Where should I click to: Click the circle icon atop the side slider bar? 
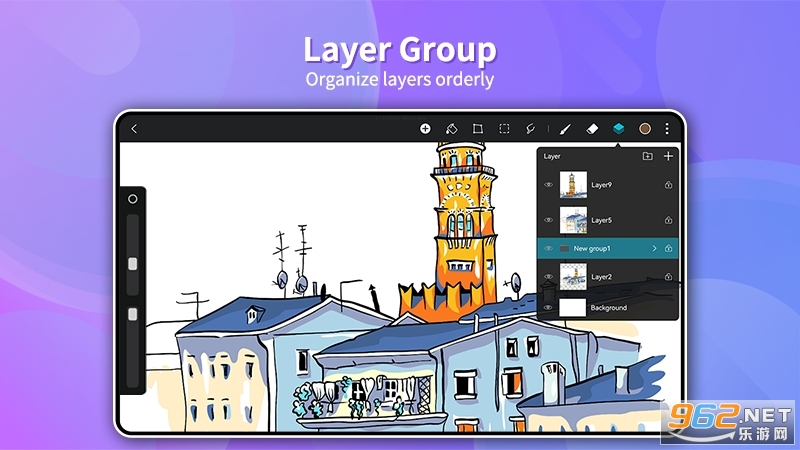[x=133, y=199]
